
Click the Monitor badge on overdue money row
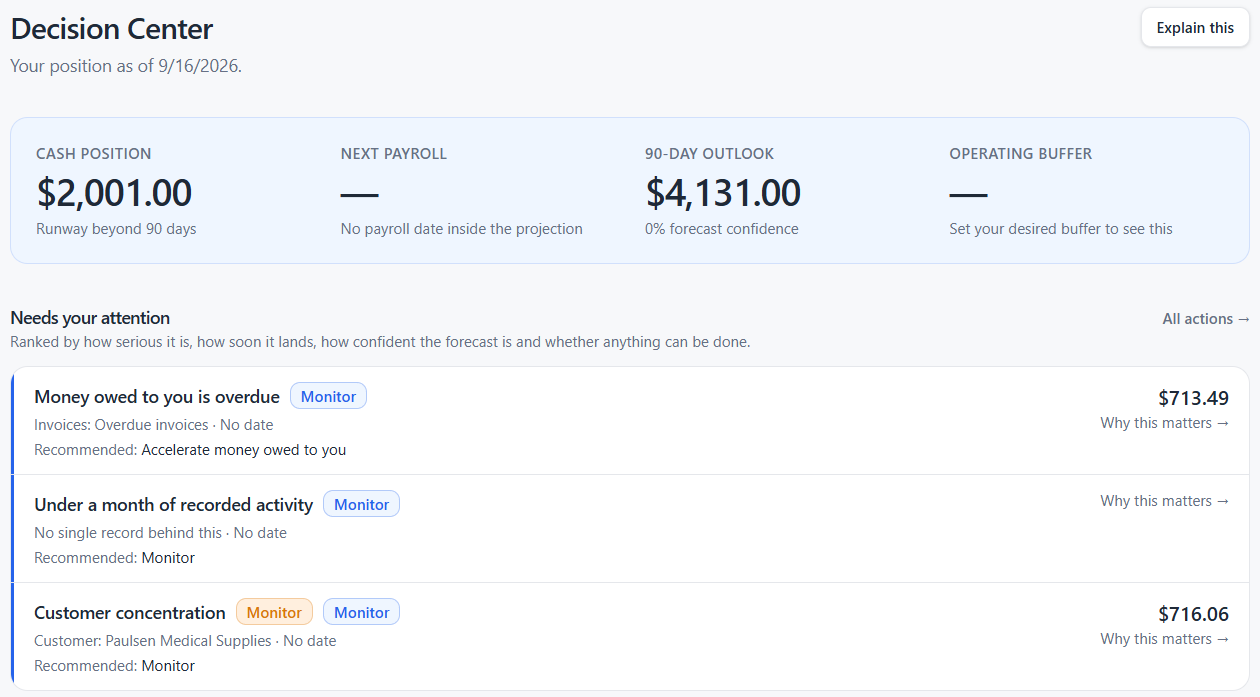329,396
